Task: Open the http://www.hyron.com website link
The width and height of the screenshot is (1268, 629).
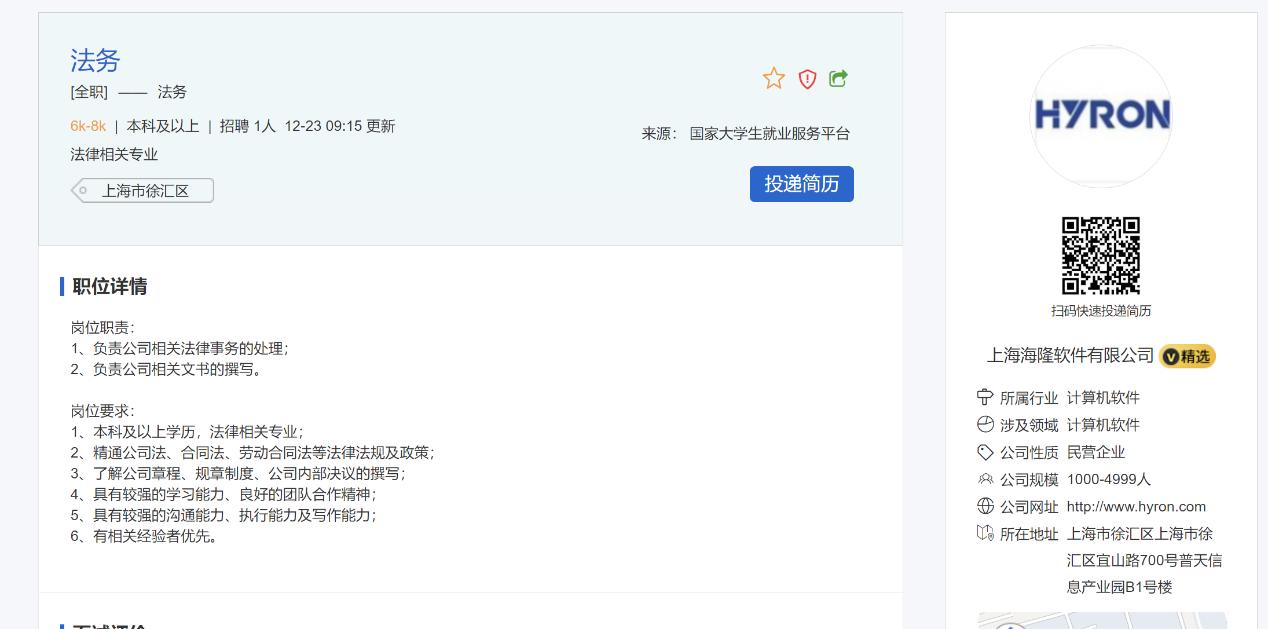Action: point(1136,506)
